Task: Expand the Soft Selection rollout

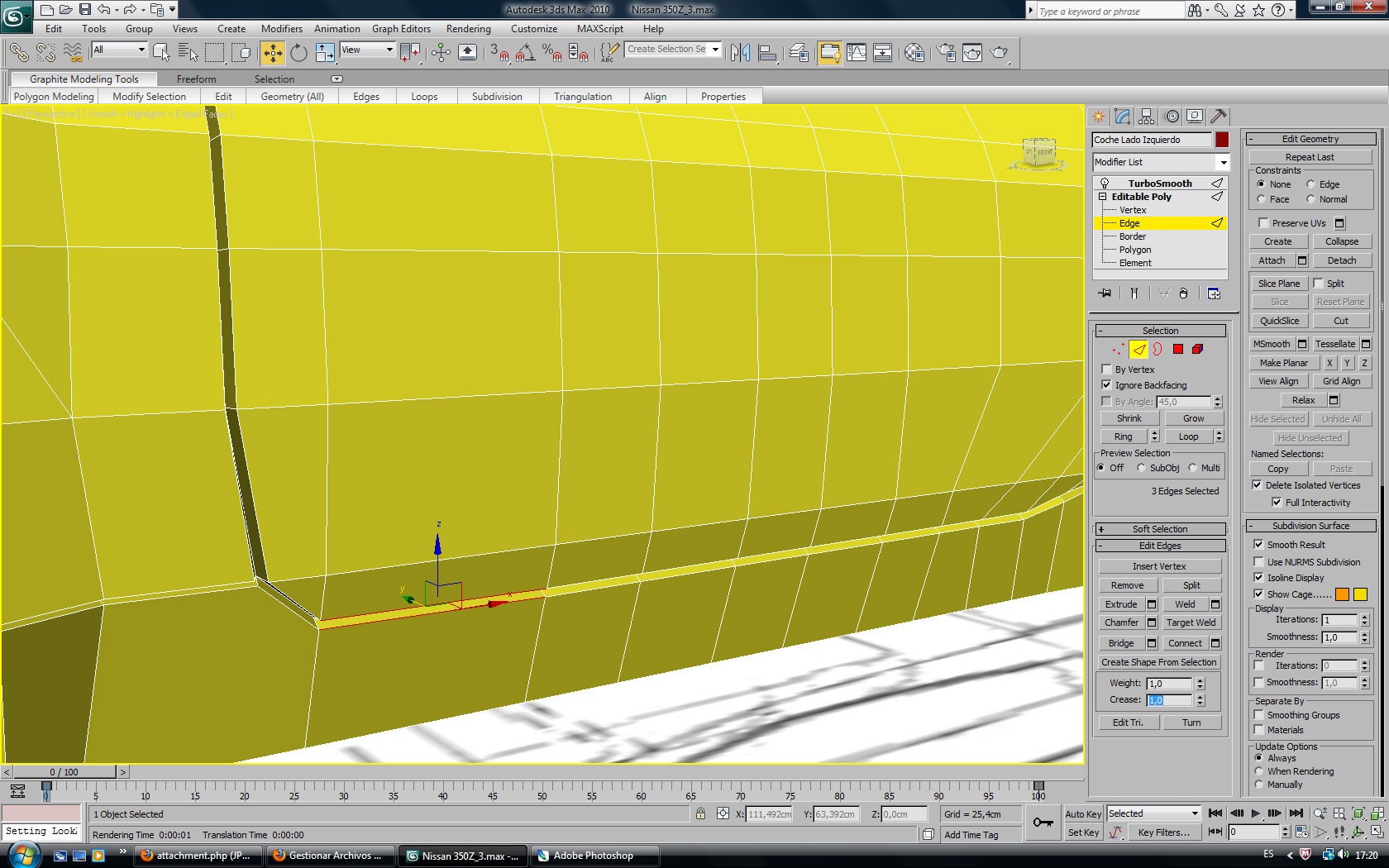Action: coord(1161,529)
